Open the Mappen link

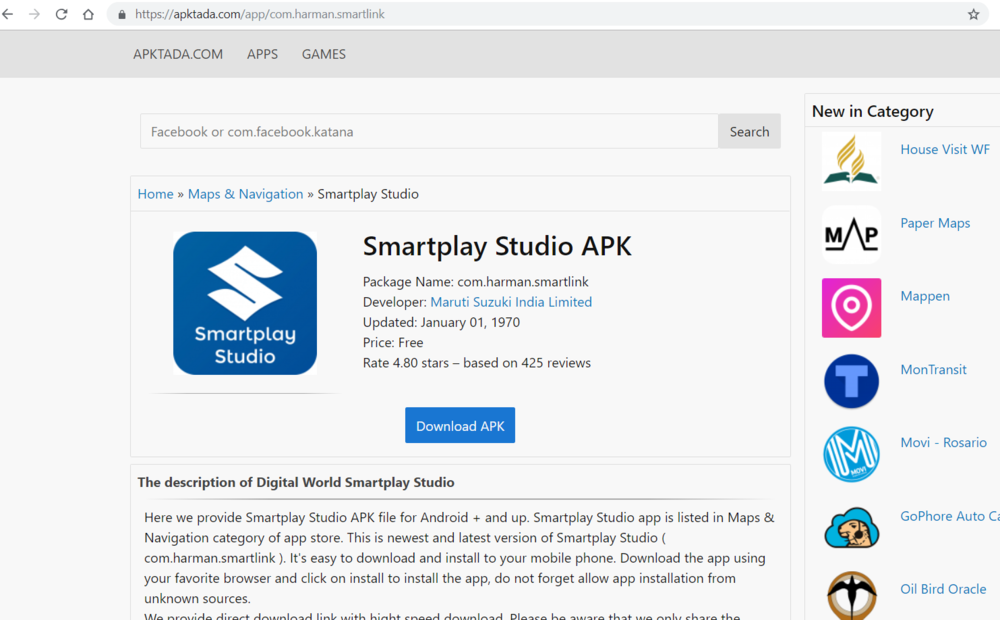click(925, 296)
